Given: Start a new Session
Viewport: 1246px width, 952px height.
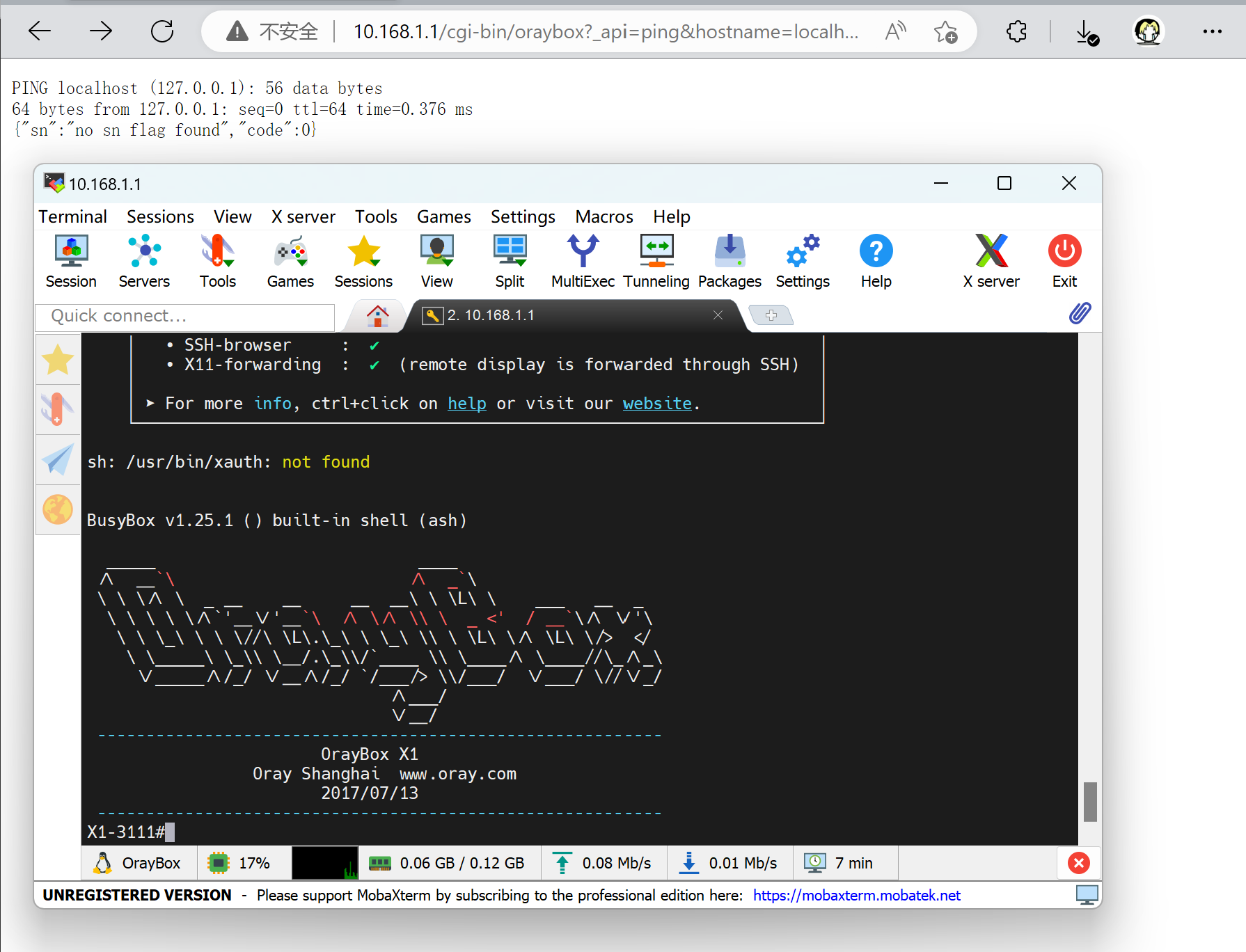Looking at the screenshot, I should click(71, 261).
